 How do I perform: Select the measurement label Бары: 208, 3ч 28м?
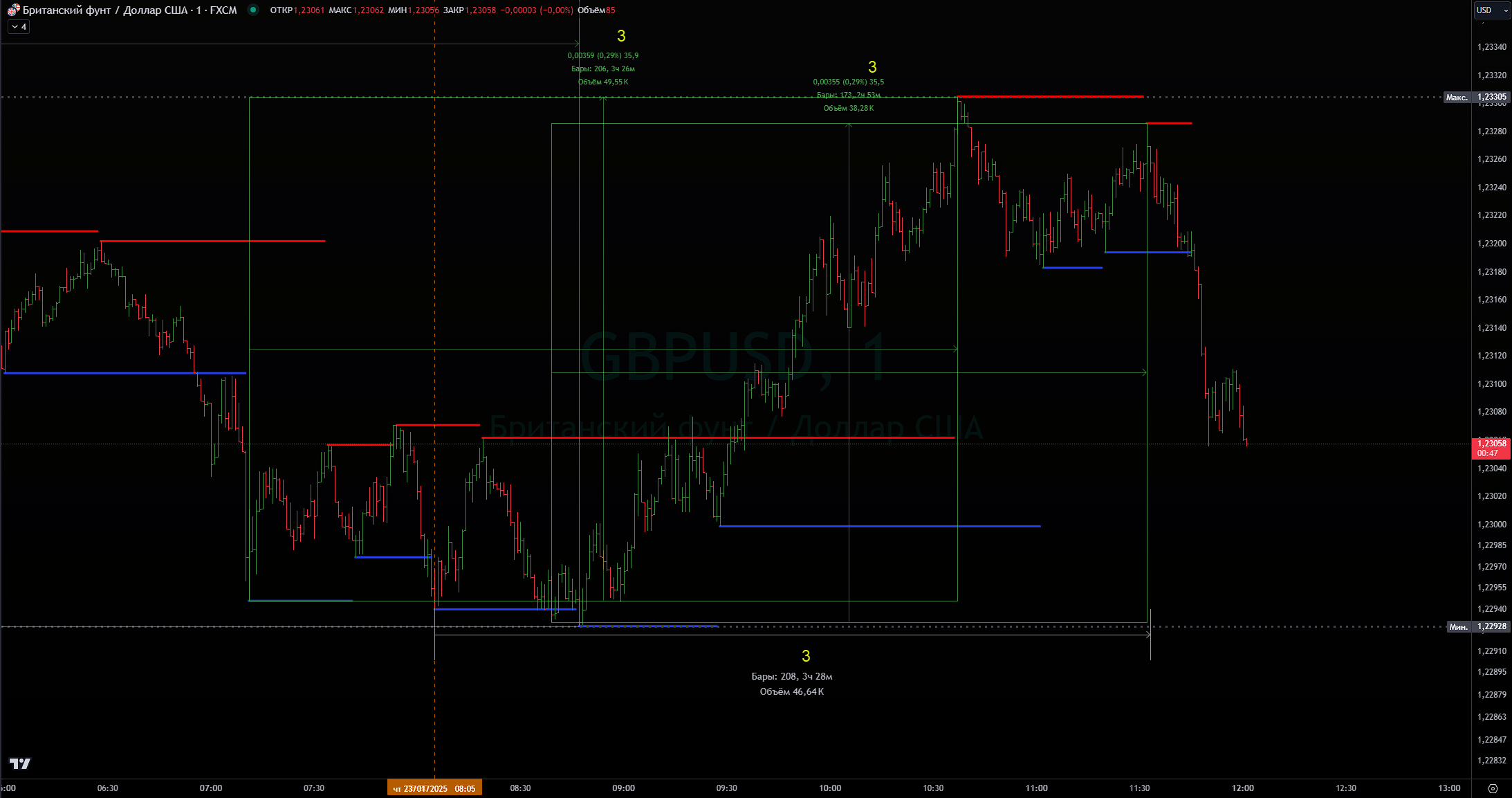(792, 677)
